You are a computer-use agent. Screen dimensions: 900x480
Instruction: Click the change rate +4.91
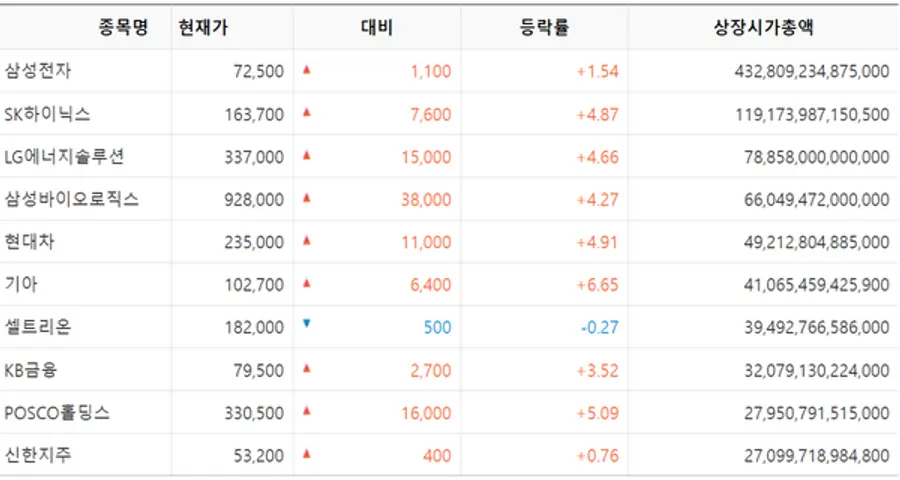[x=598, y=242]
